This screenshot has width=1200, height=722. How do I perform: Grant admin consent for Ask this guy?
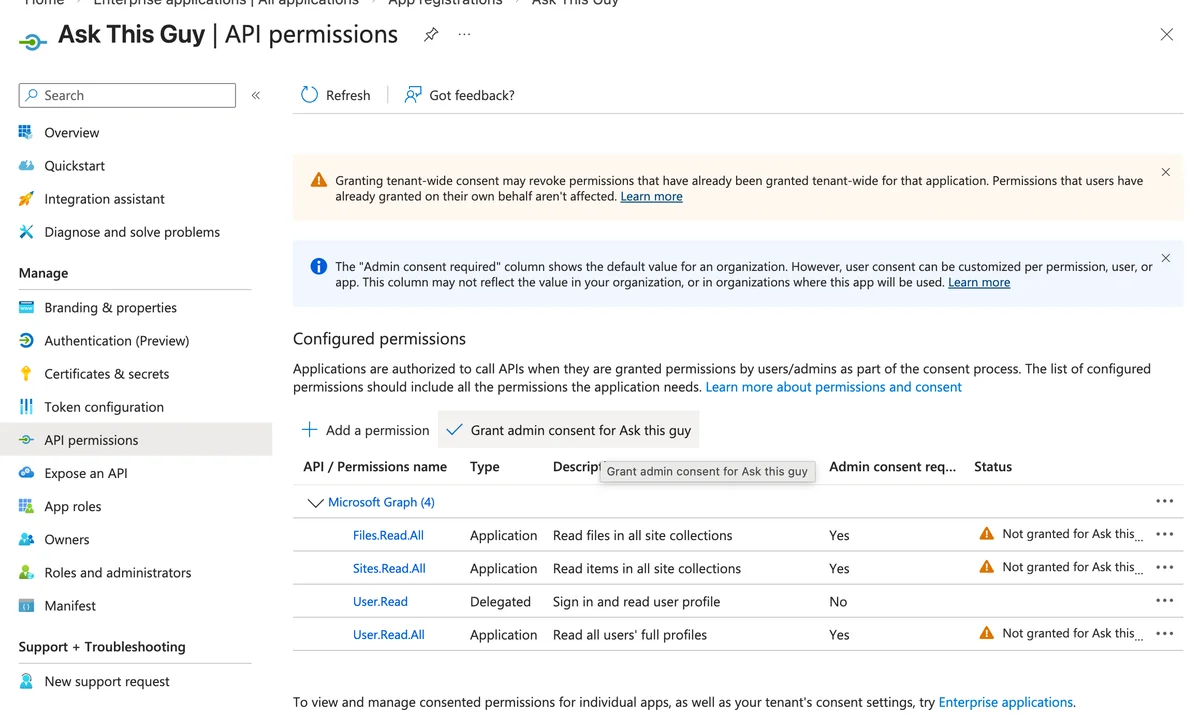tap(569, 430)
